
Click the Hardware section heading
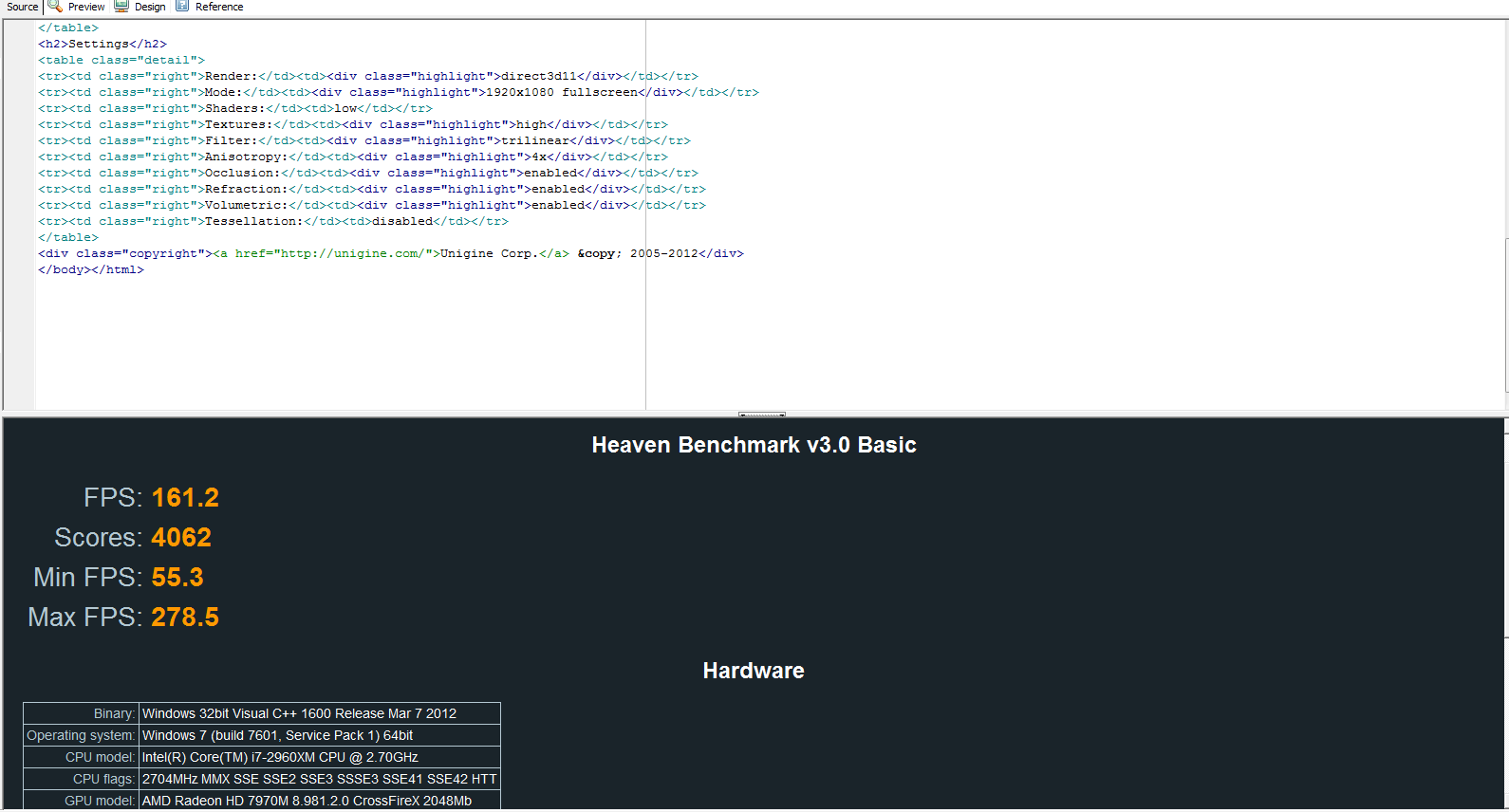point(754,671)
